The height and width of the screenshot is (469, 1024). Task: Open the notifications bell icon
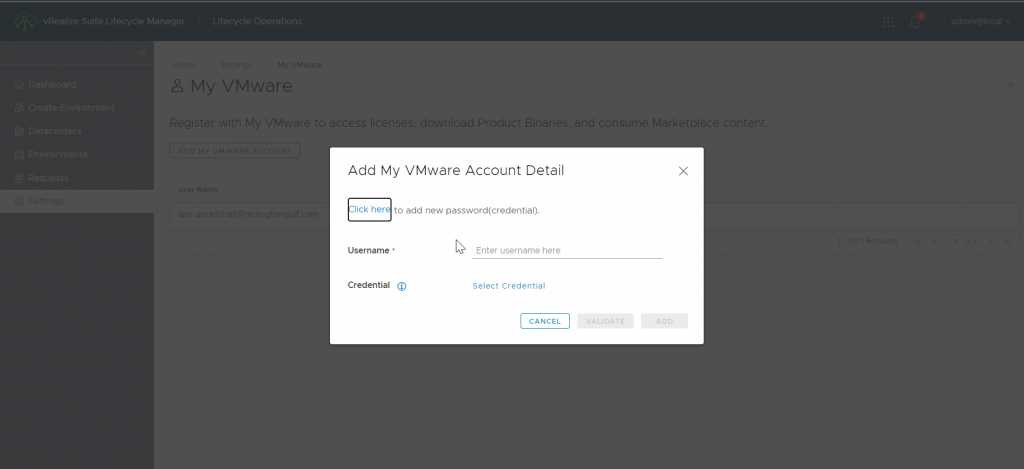coord(916,22)
